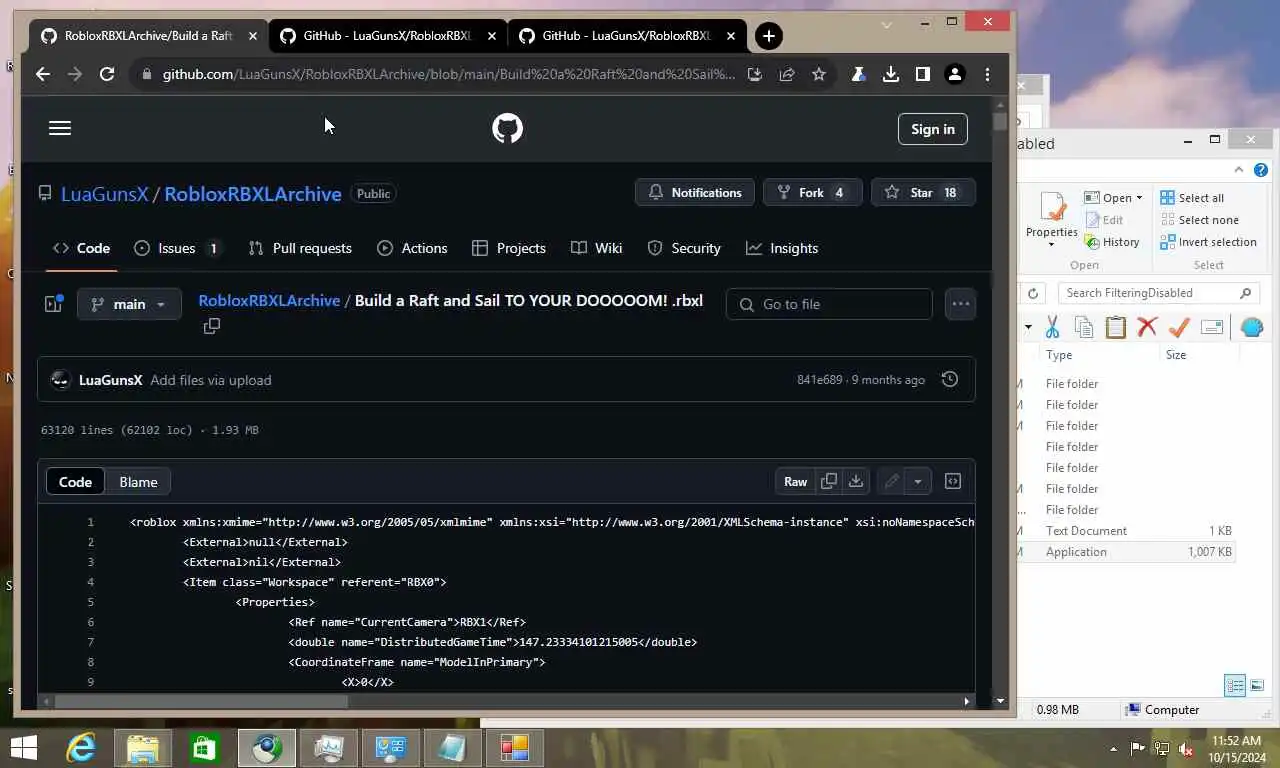Toggle the browser side panel icon
Screen dimensions: 1280x768
922,74
